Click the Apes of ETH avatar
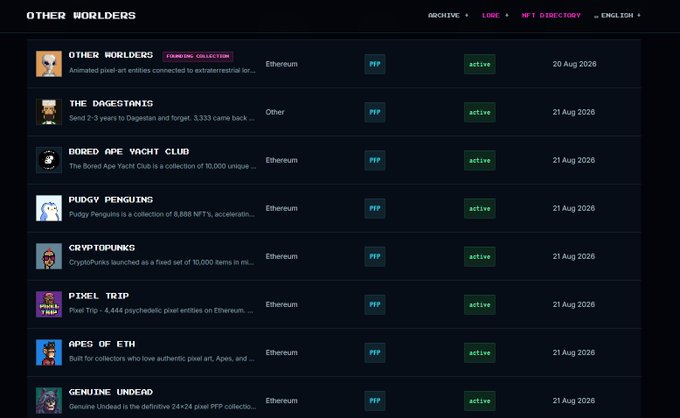Image resolution: width=680 pixels, height=418 pixels. 49,353
